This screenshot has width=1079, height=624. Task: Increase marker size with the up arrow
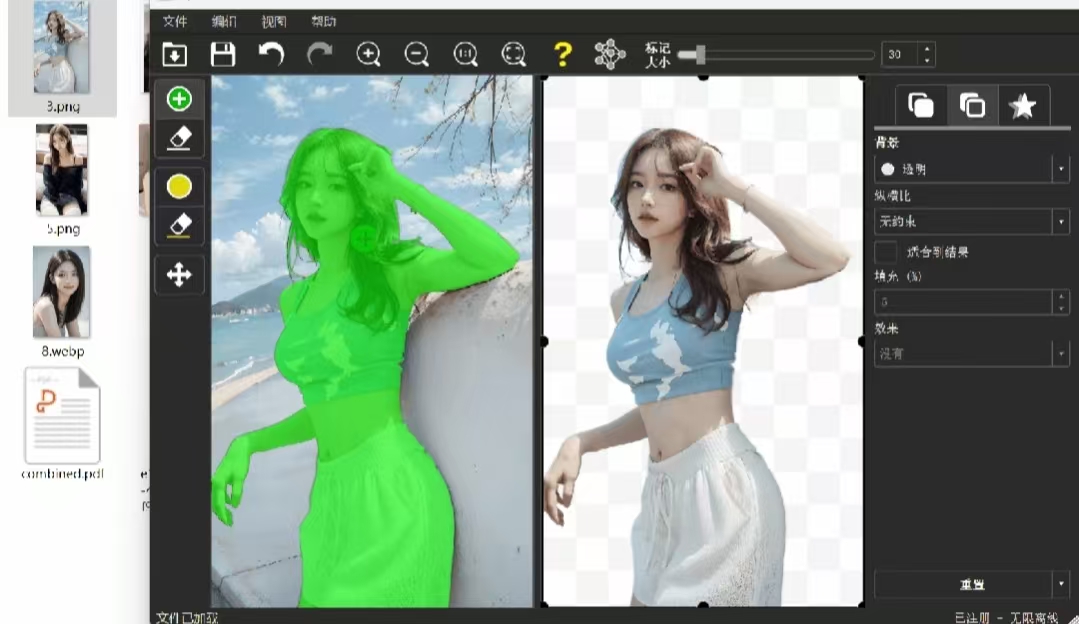[927, 49]
